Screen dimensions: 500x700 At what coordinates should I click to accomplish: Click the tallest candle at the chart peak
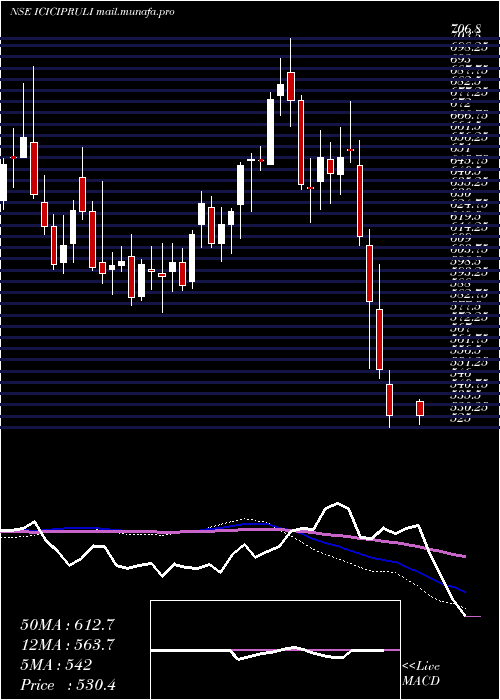[291, 86]
